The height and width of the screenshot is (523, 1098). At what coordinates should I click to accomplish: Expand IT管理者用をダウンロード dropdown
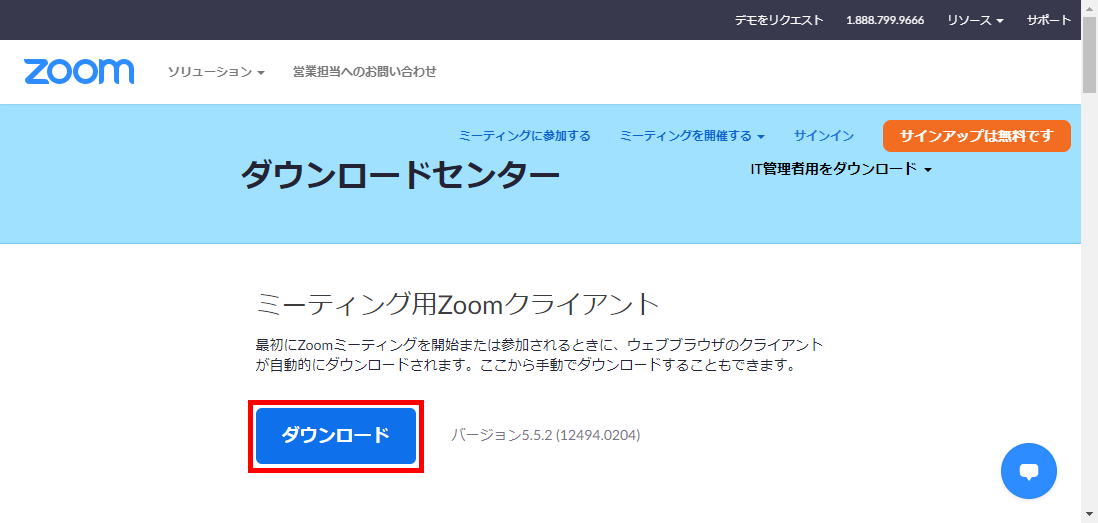tap(841, 169)
